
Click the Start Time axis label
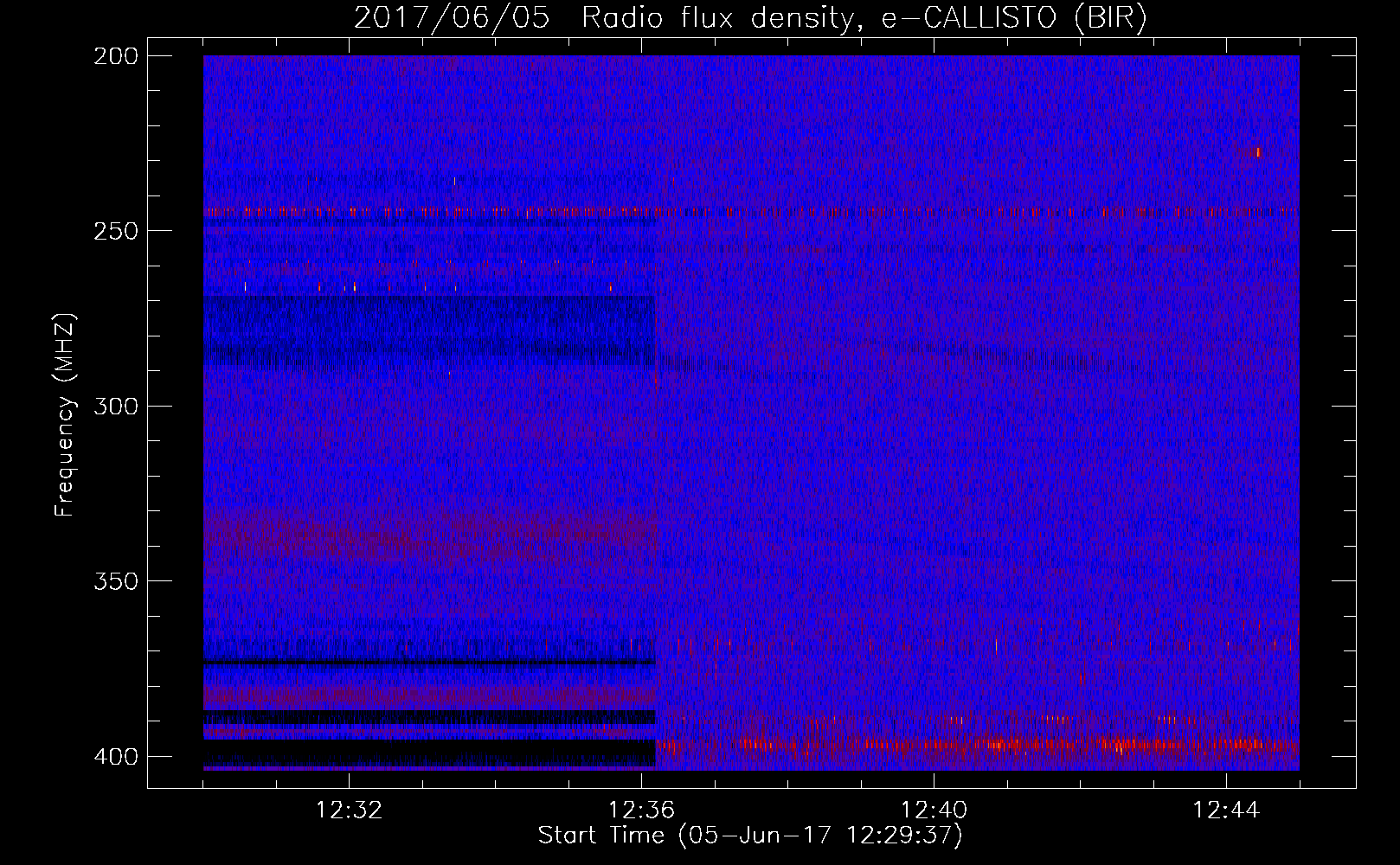(x=750, y=836)
